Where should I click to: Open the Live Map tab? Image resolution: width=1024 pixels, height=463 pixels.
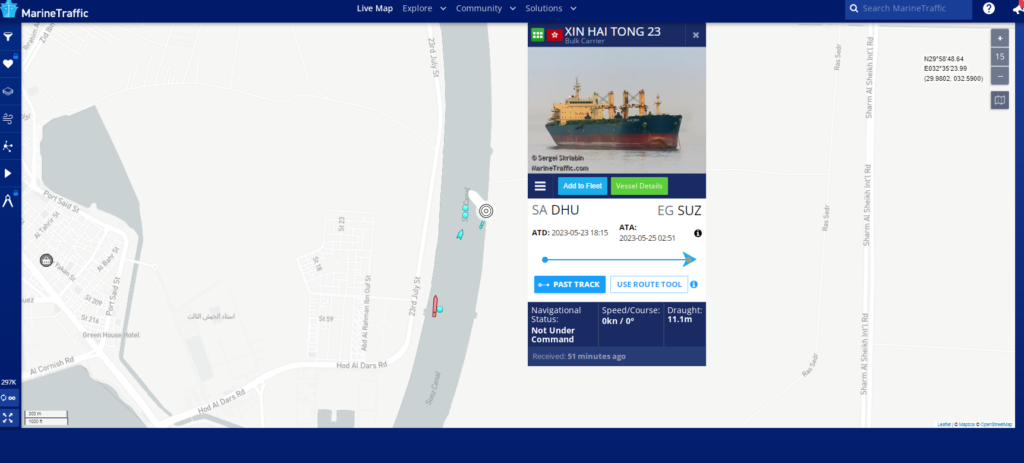click(x=375, y=8)
